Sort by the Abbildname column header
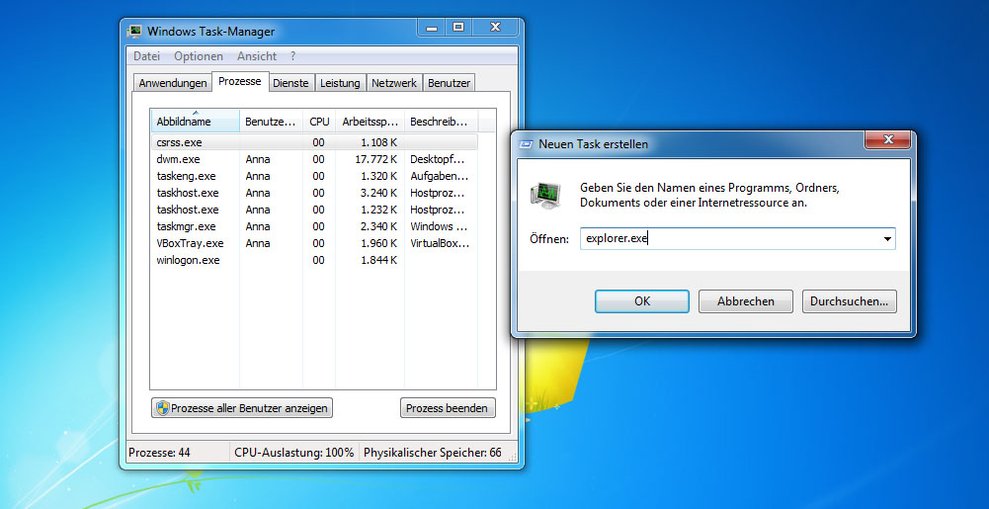989x509 pixels. pos(195,121)
